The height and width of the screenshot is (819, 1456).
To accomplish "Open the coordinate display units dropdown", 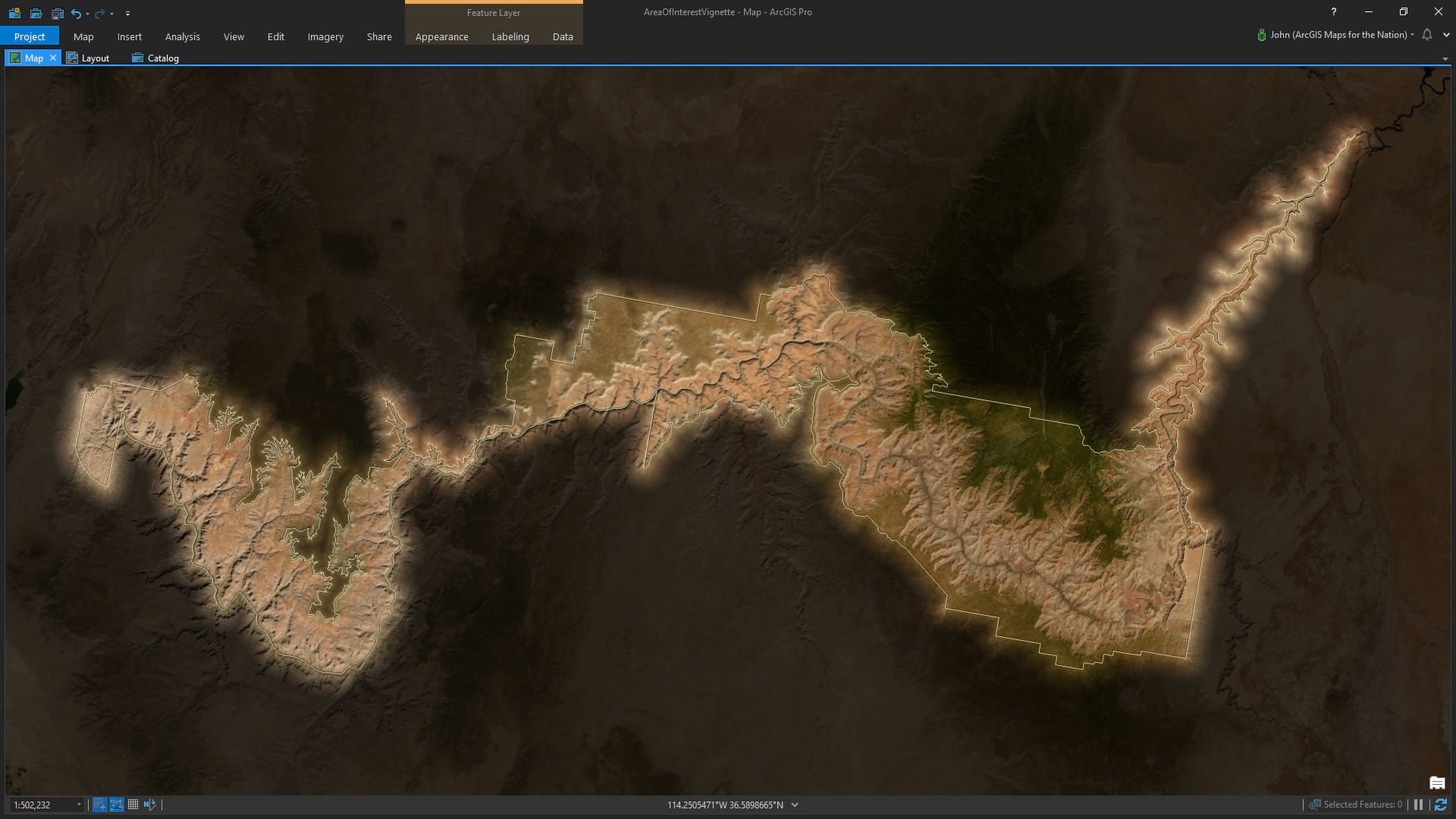I will point(795,805).
